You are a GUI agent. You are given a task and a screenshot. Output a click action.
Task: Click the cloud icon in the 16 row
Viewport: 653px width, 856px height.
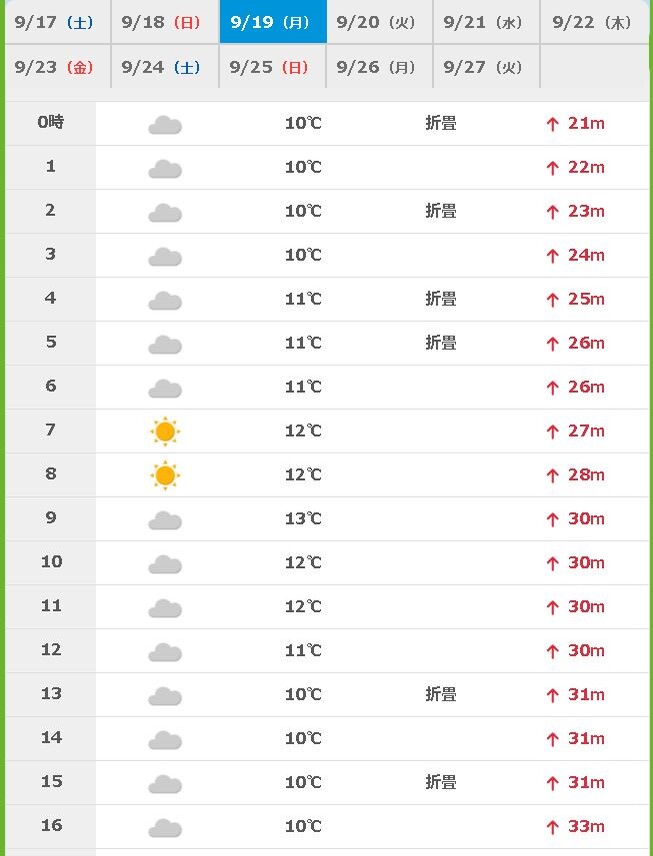click(x=165, y=828)
